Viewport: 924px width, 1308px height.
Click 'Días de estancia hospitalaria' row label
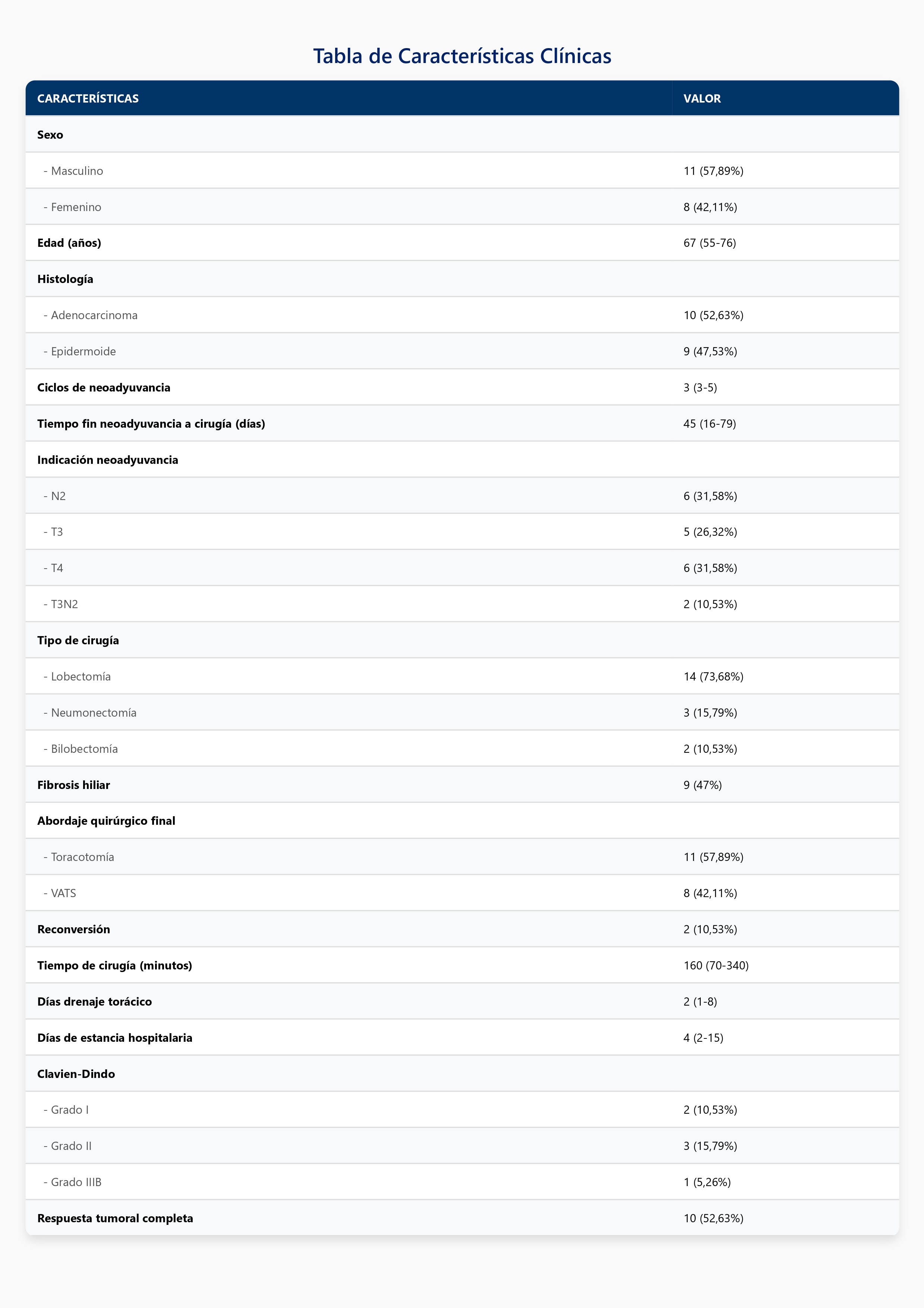pos(114,1038)
